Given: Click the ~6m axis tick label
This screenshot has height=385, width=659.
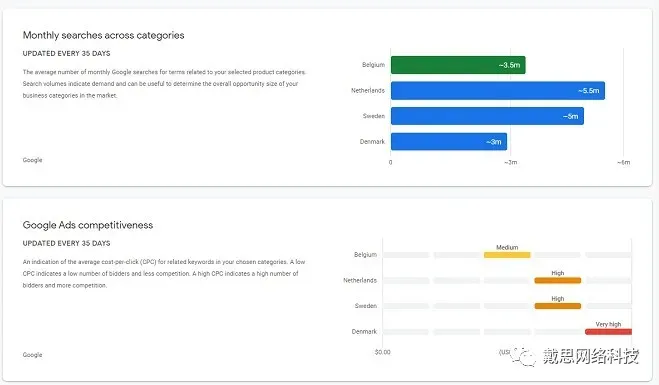Looking at the screenshot, I should pyautogui.click(x=624, y=162).
